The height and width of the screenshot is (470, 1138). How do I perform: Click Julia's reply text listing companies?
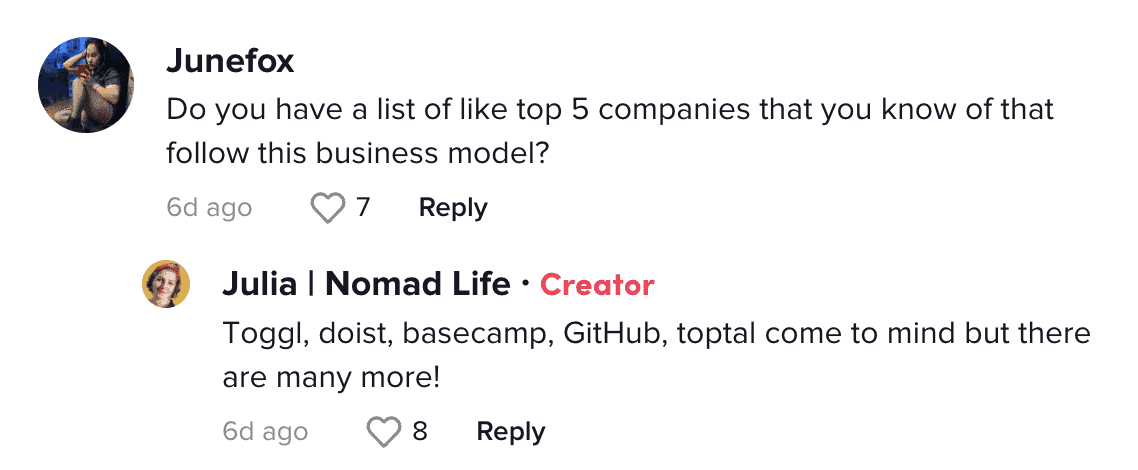(657, 356)
